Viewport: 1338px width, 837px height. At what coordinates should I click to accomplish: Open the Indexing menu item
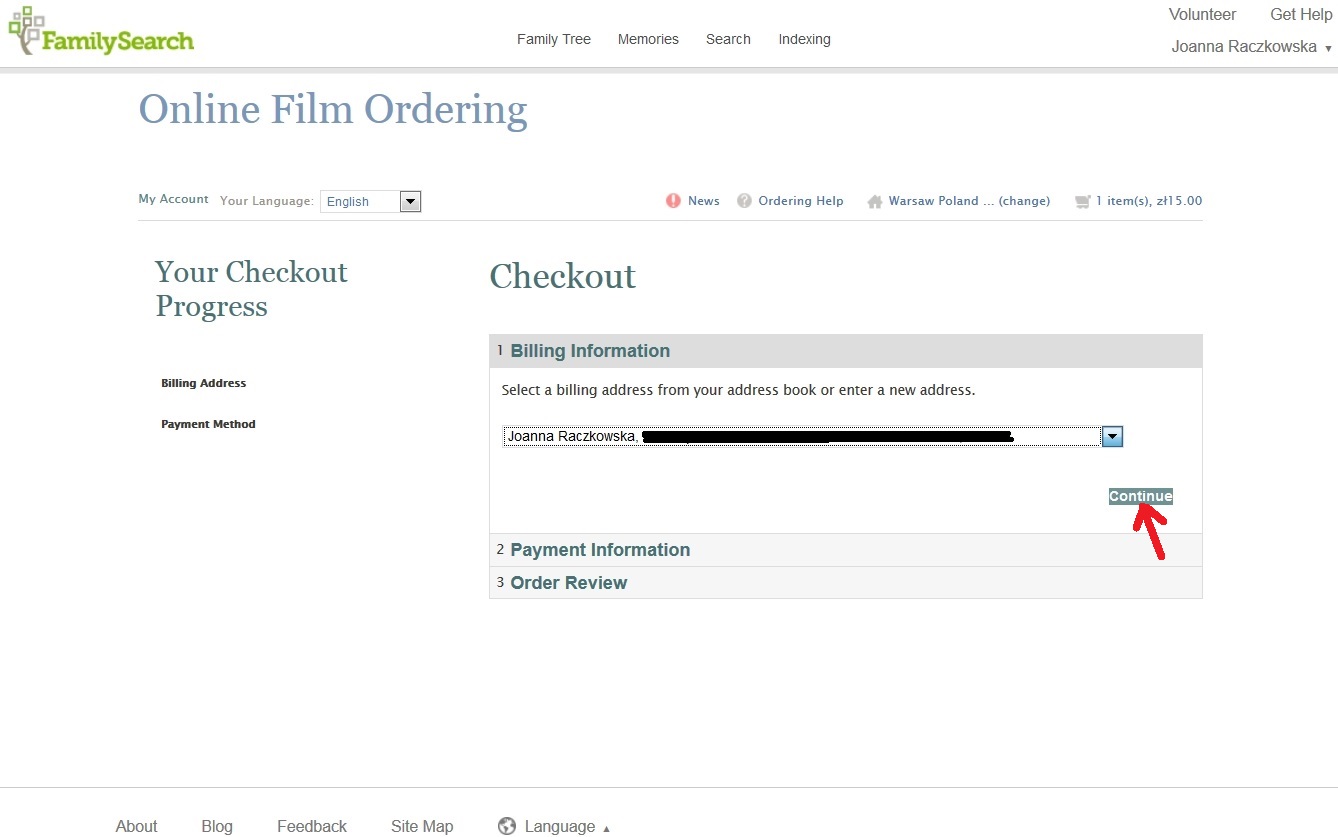804,39
